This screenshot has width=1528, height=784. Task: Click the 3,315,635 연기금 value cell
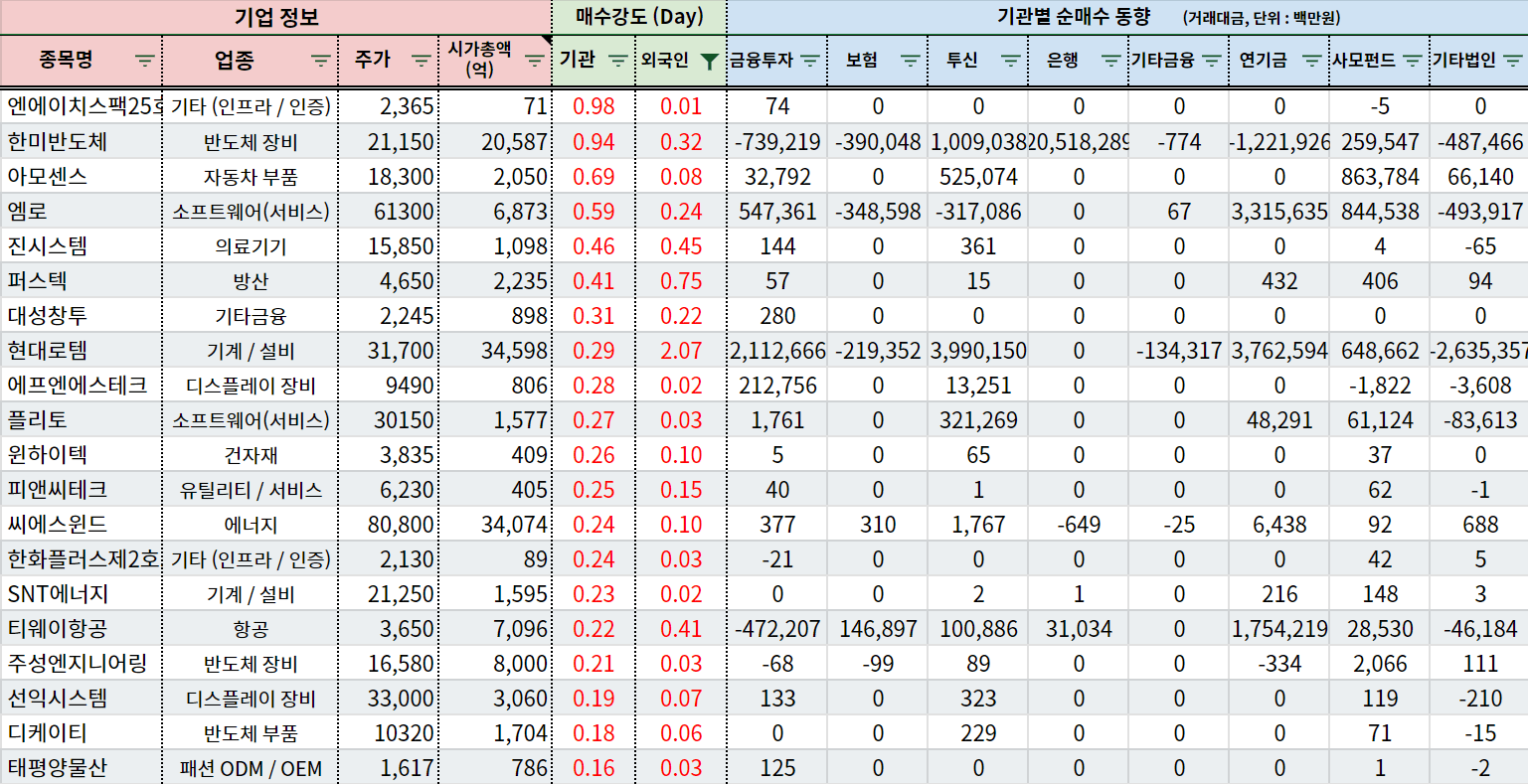[x=1279, y=211]
